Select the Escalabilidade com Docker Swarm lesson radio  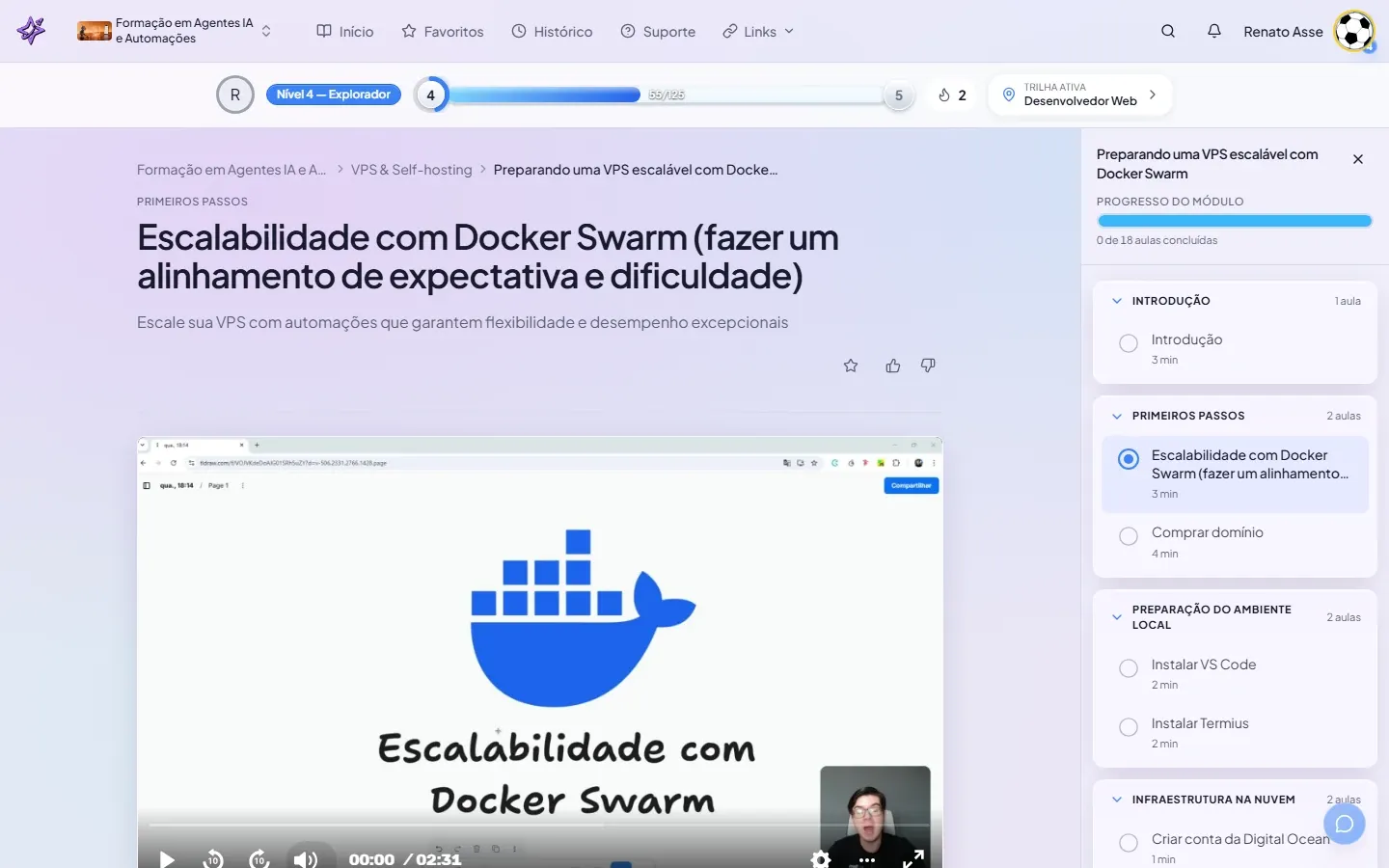(1129, 459)
